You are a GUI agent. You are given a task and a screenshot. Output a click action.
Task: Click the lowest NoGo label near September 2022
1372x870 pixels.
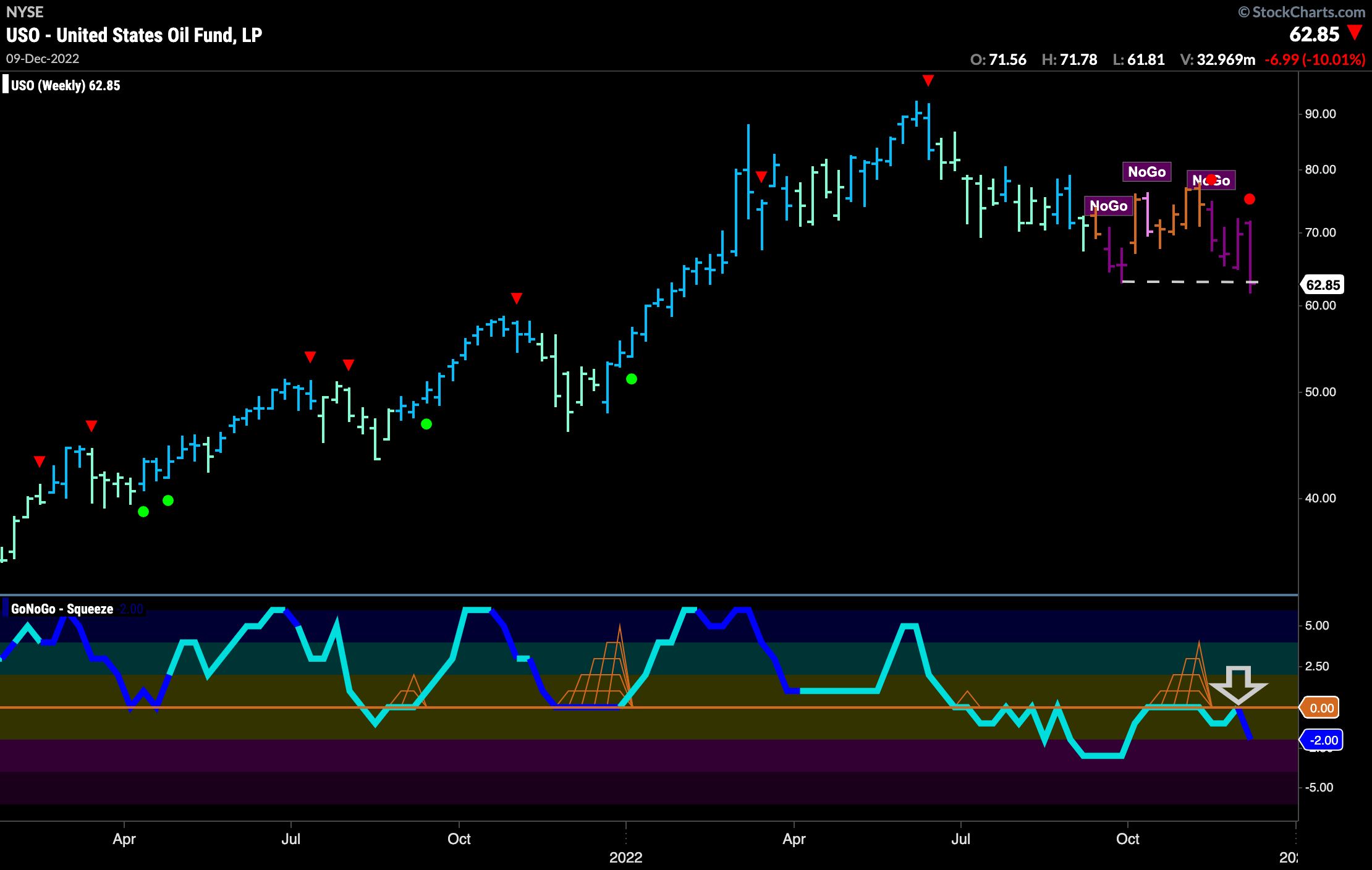[1108, 206]
